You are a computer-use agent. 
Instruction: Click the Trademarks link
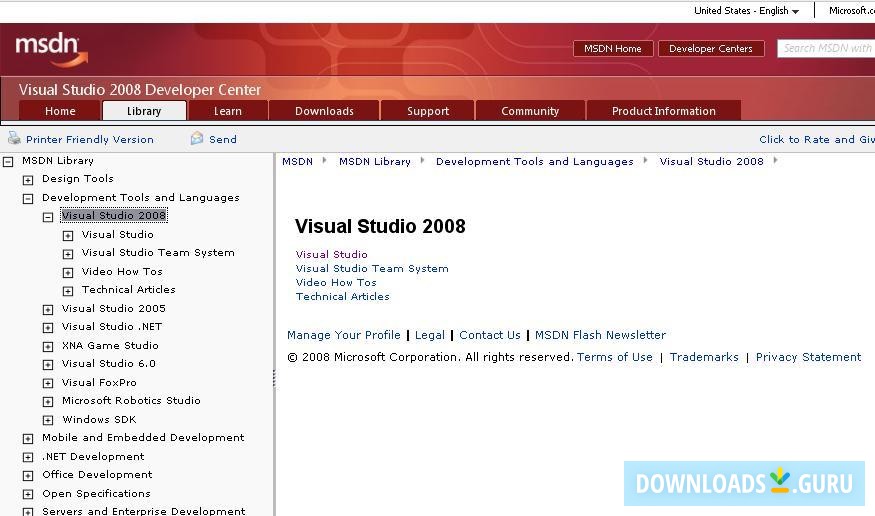704,357
